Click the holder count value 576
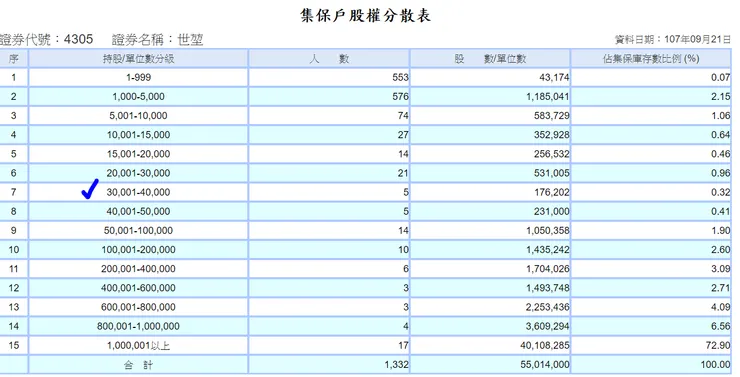740x377 pixels. point(400,97)
